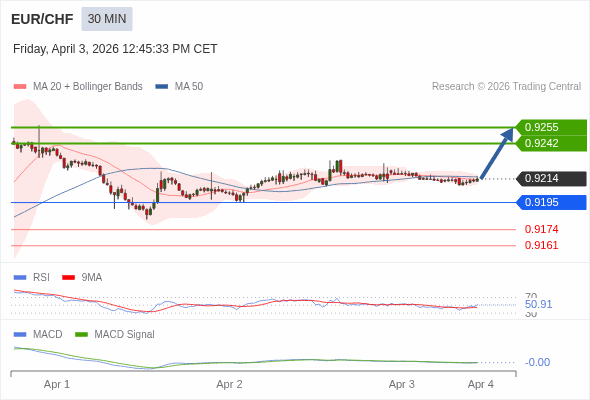Select the 0.9242 resistance price tag
The image size is (590, 400).
(x=551, y=143)
